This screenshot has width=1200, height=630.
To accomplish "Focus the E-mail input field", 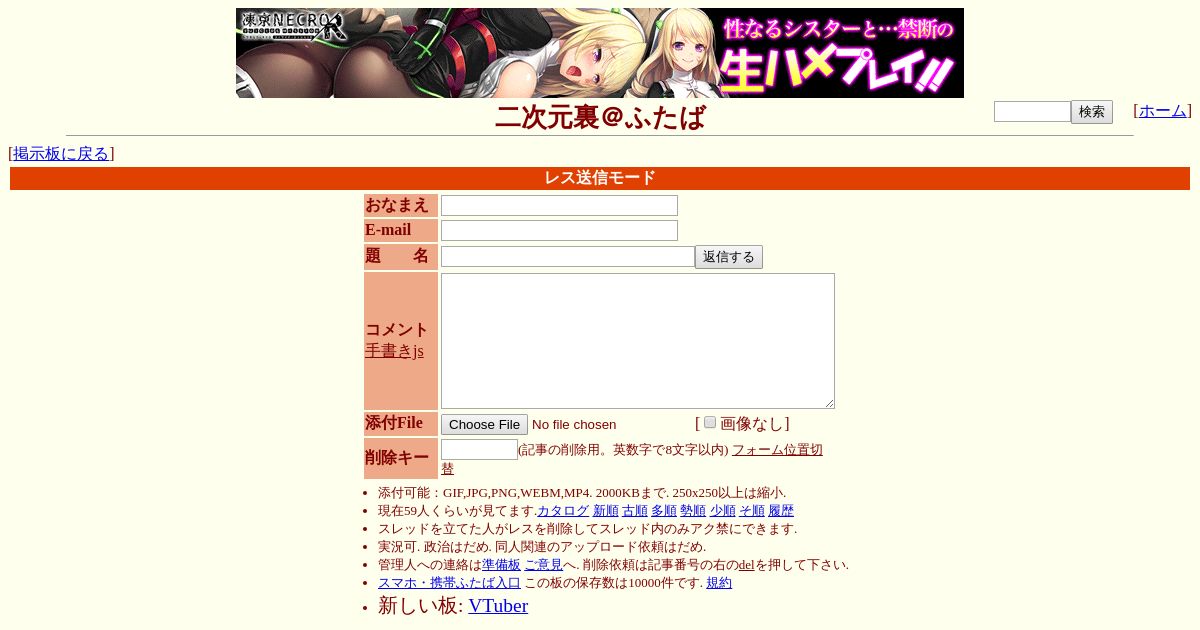I will pyautogui.click(x=559, y=230).
